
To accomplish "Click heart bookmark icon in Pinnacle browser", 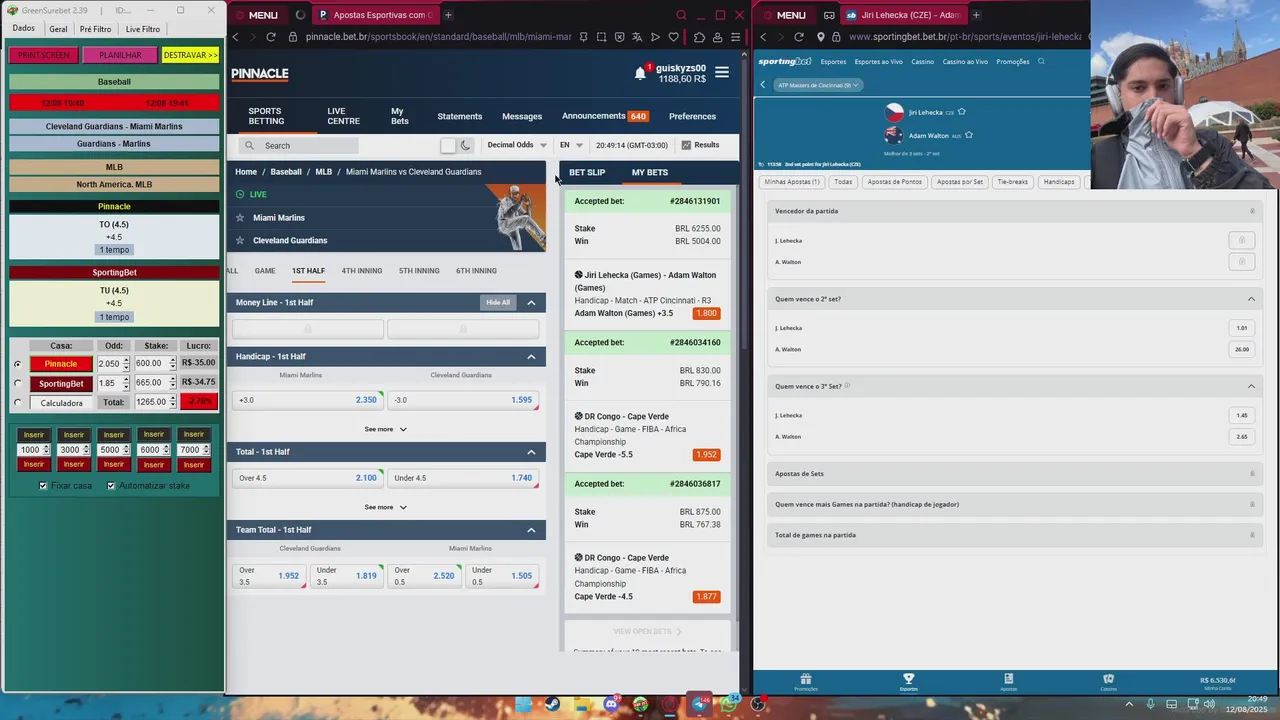I will point(674,37).
